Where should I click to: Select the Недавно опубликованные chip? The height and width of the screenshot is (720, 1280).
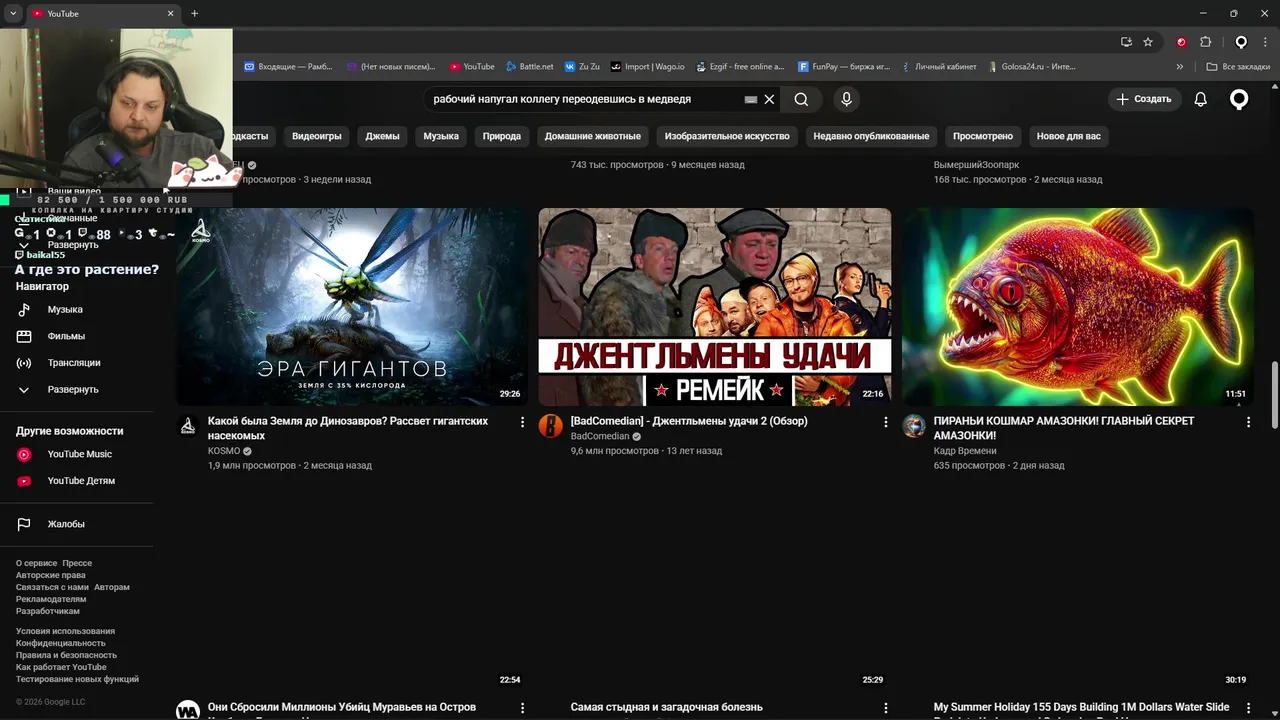[871, 136]
